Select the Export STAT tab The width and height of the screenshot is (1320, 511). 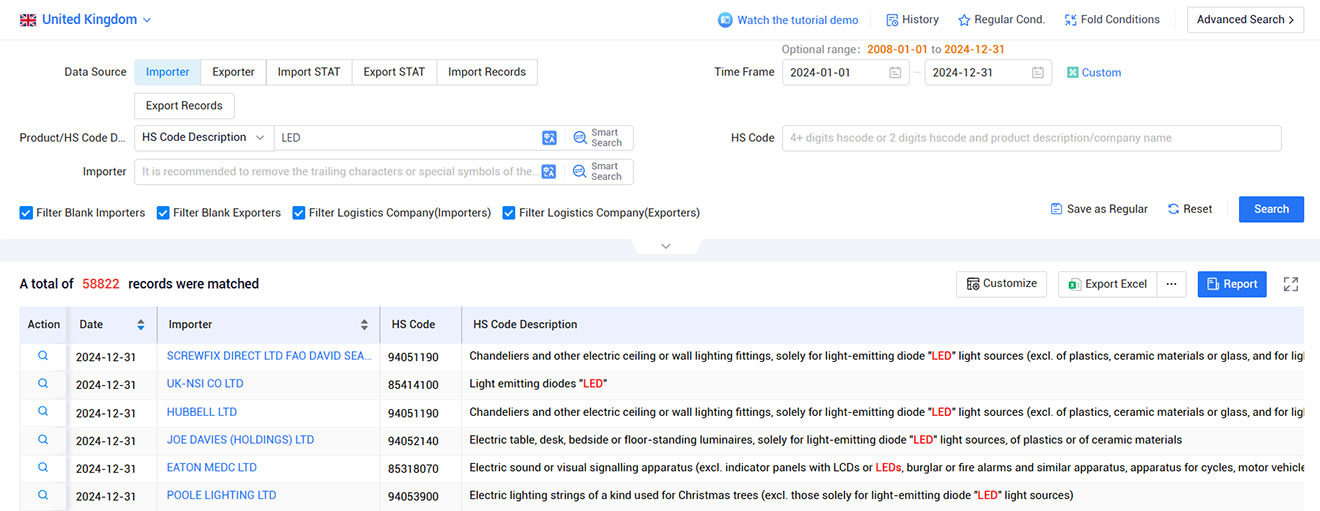point(394,72)
